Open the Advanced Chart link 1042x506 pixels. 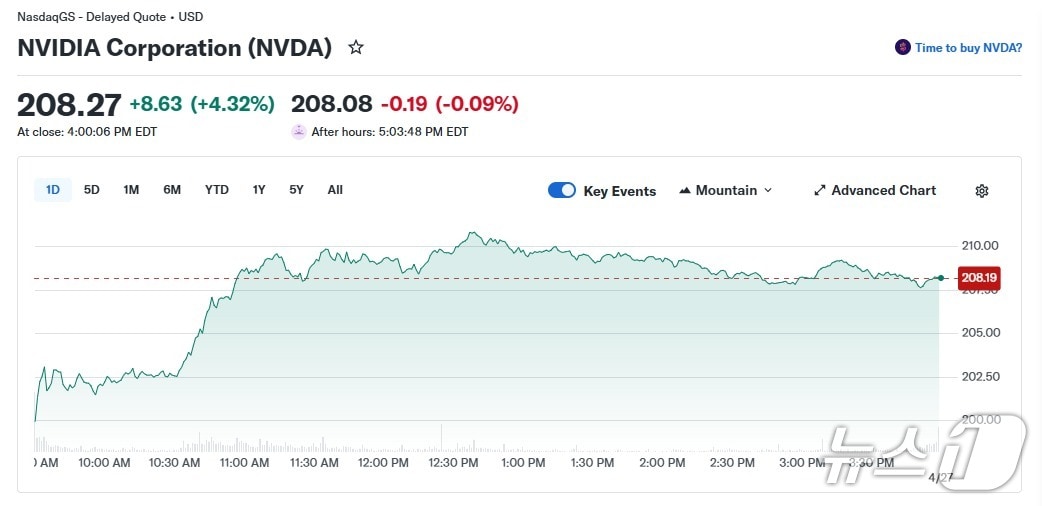pyautogui.click(x=883, y=190)
